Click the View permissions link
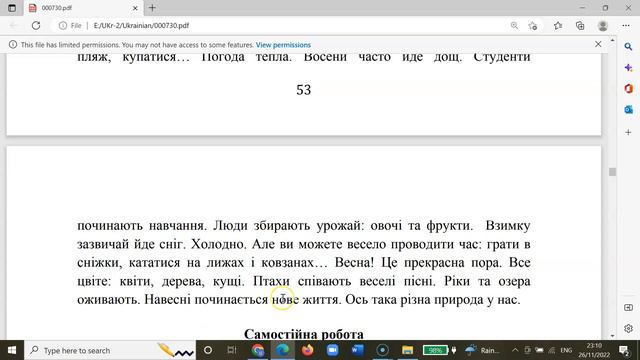This screenshot has width=640, height=360. click(x=283, y=45)
